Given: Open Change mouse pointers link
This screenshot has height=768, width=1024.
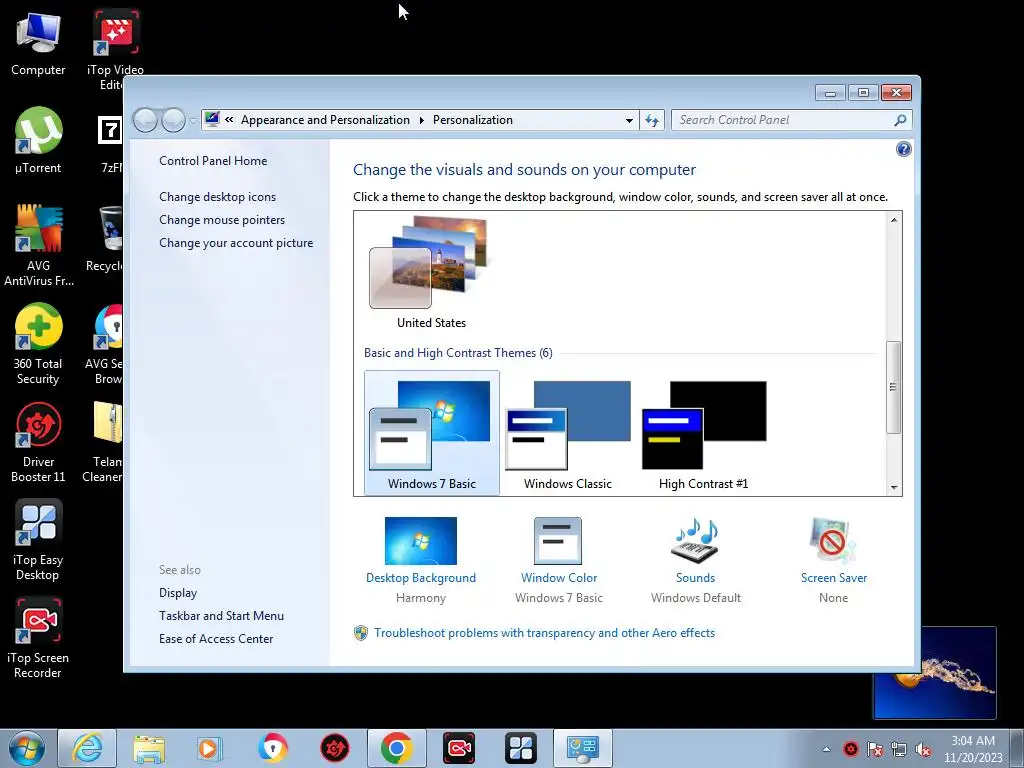Looking at the screenshot, I should [x=222, y=220].
